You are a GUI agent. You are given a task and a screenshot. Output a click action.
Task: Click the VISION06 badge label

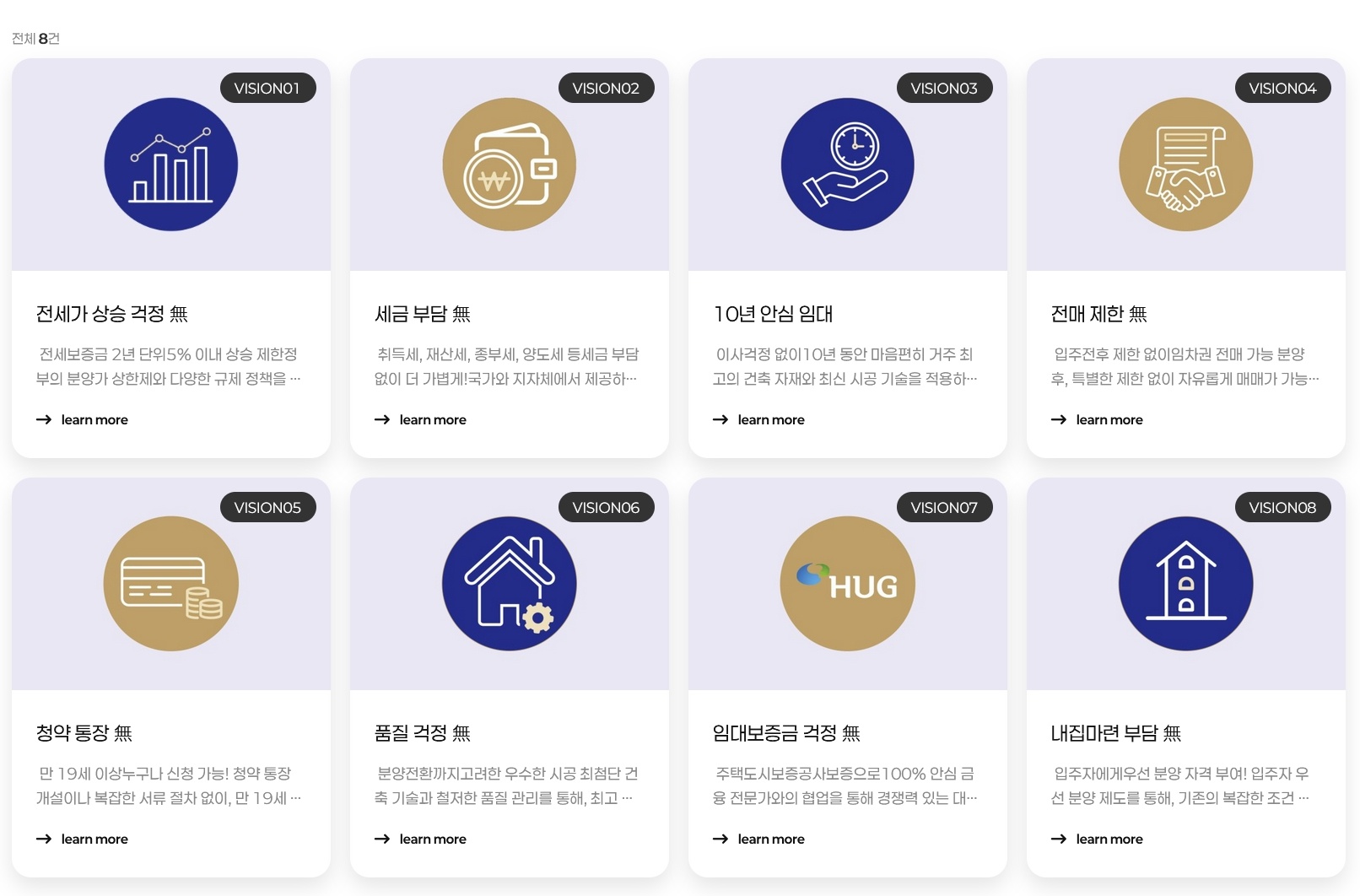click(x=607, y=507)
